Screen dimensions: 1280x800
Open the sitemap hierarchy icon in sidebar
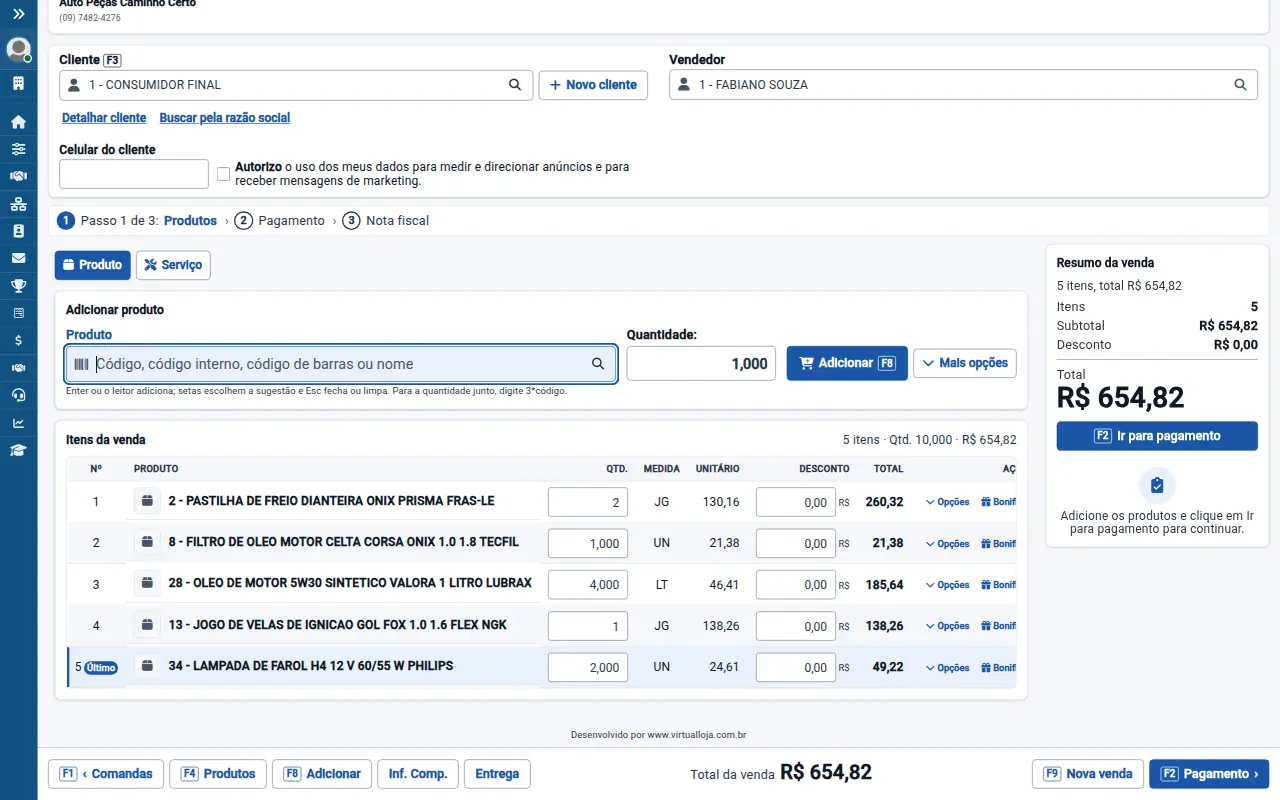pos(18,204)
